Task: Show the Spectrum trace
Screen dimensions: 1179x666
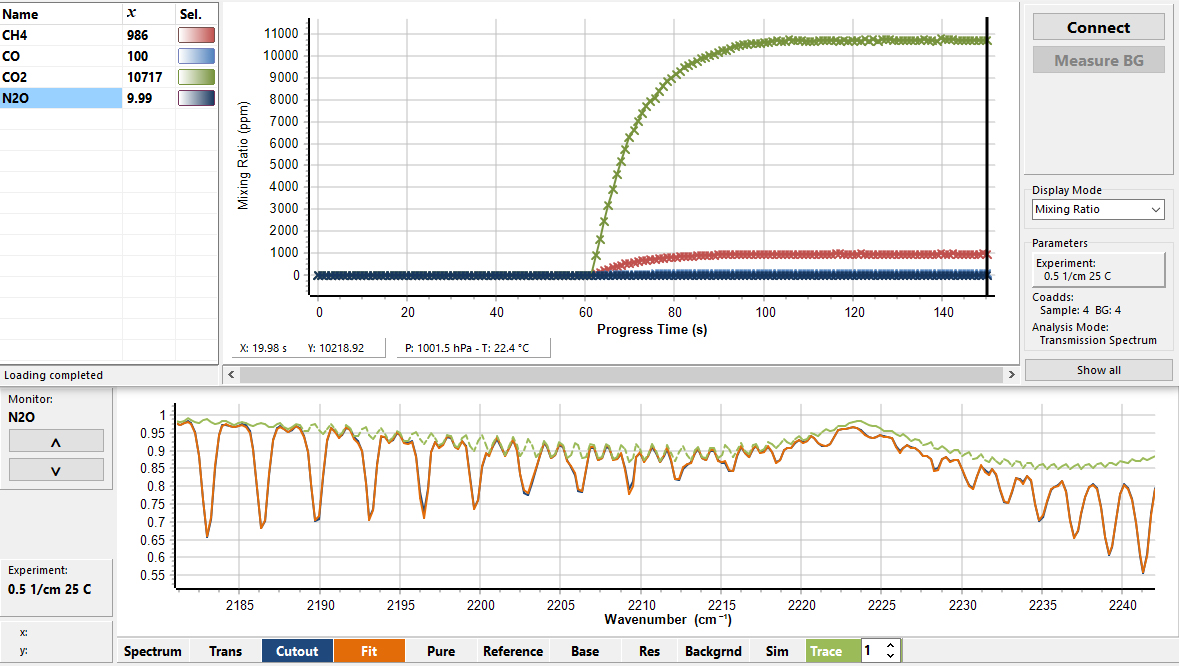Action: 153,651
